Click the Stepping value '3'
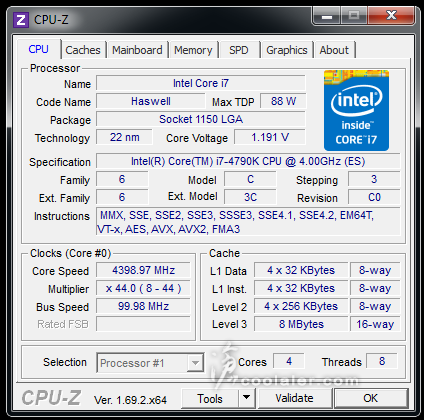 pyautogui.click(x=374, y=179)
